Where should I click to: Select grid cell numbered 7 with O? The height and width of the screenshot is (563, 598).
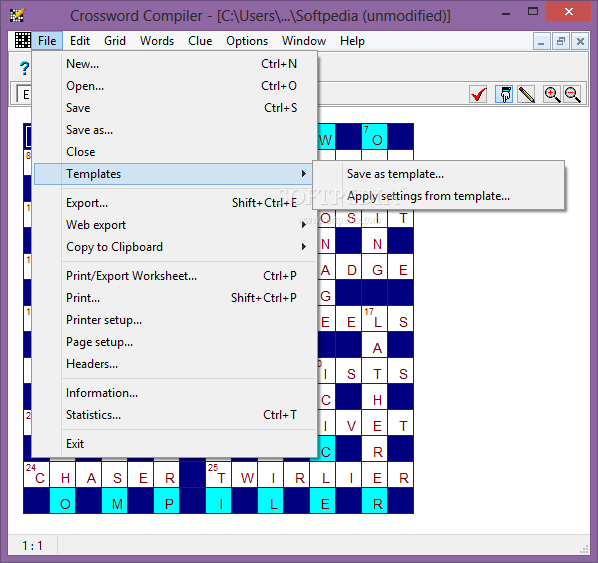375,137
